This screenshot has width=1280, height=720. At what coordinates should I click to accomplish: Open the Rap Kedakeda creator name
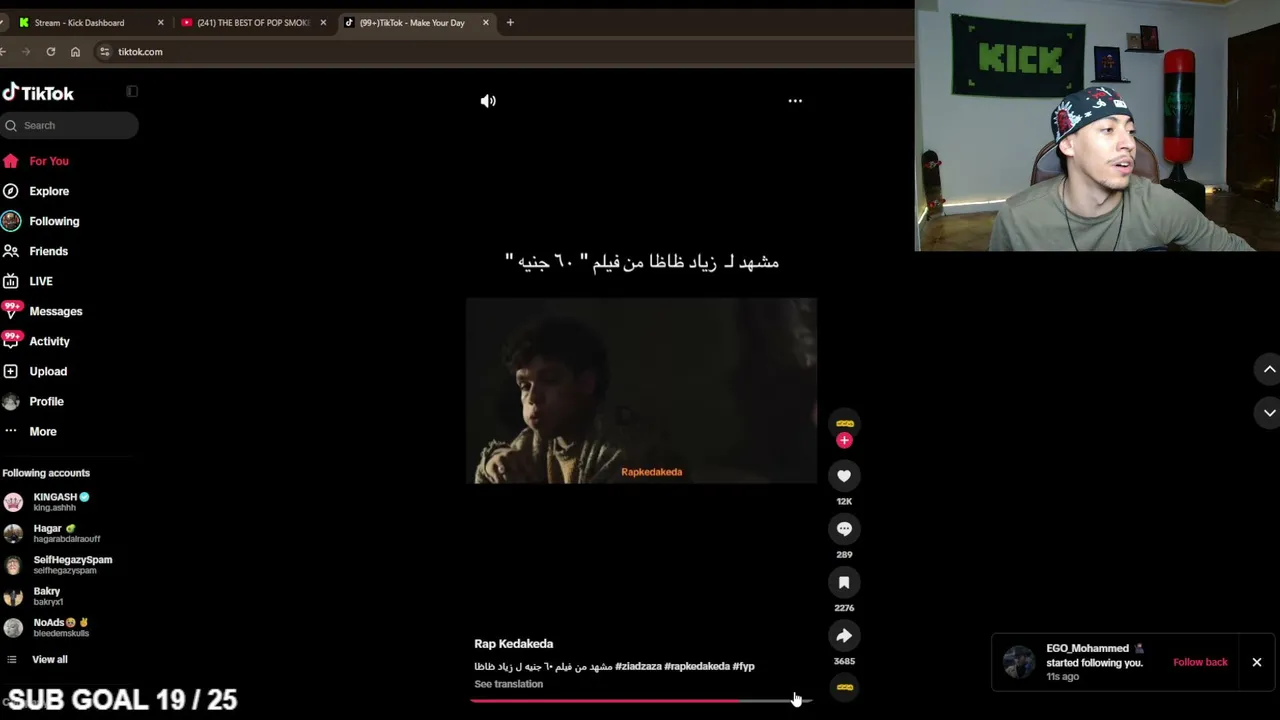click(x=514, y=644)
